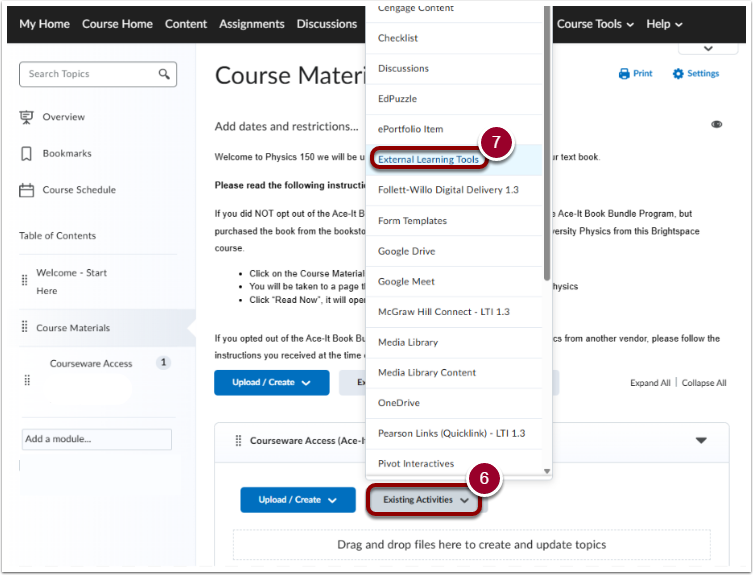Screen dimensions: 753x575
Task: Open the Course Tools dropdown menu
Action: click(x=595, y=24)
